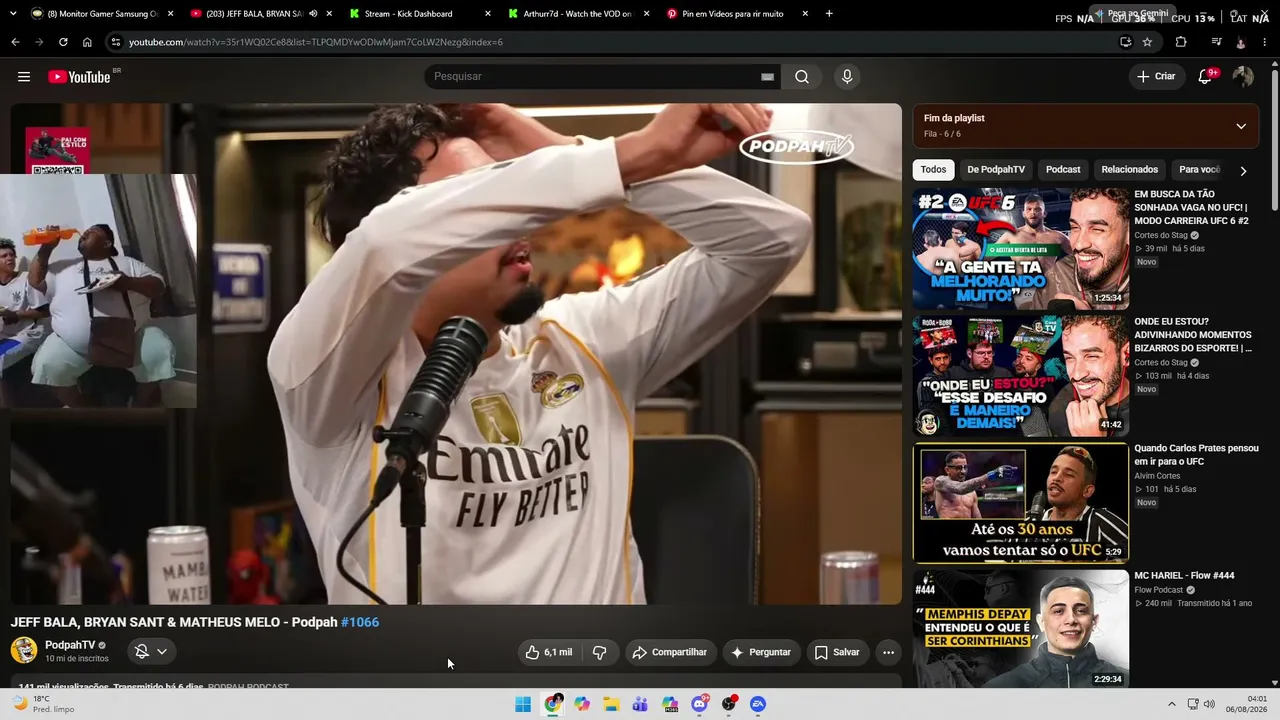
Task: Select the De PodpahTV filter chip
Action: [996, 170]
